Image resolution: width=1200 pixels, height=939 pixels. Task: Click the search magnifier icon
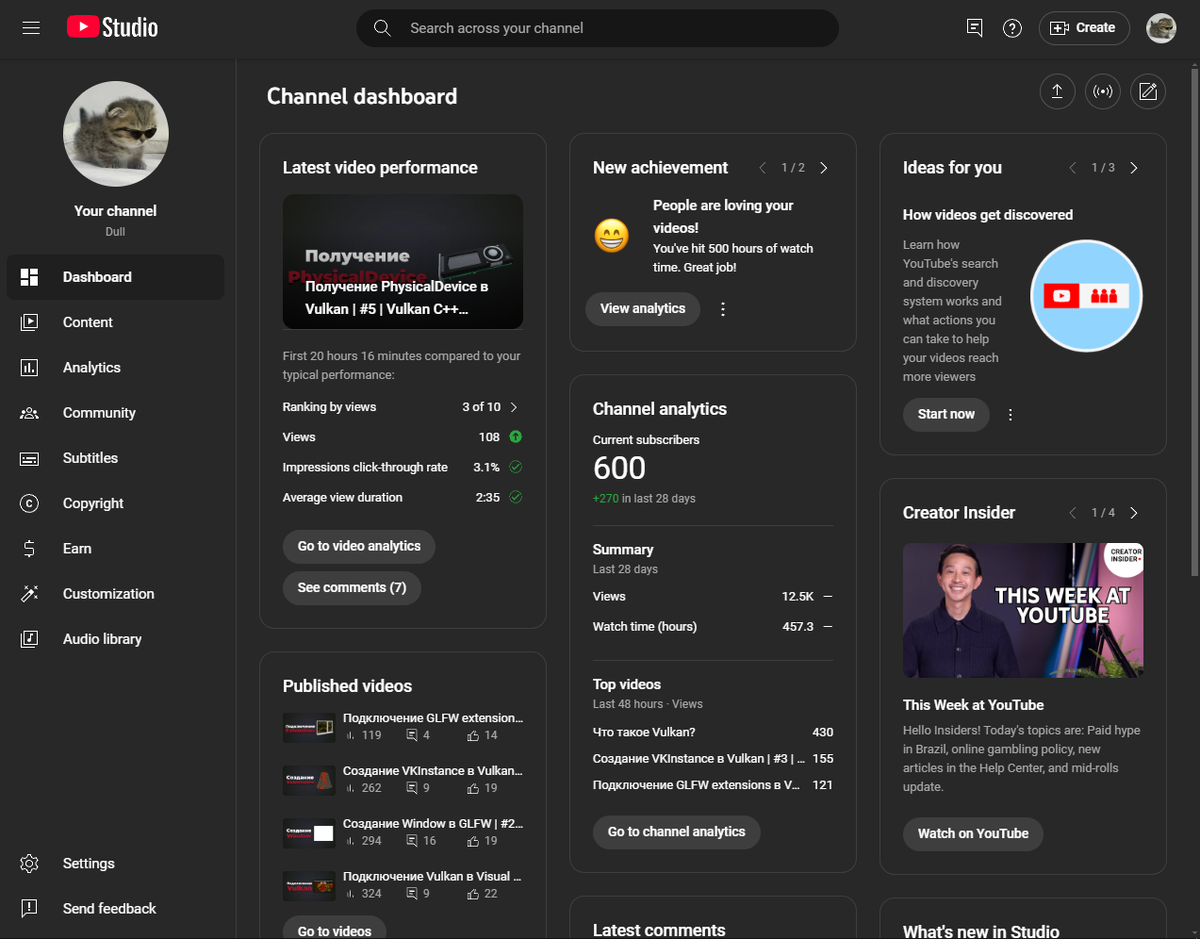tap(382, 28)
